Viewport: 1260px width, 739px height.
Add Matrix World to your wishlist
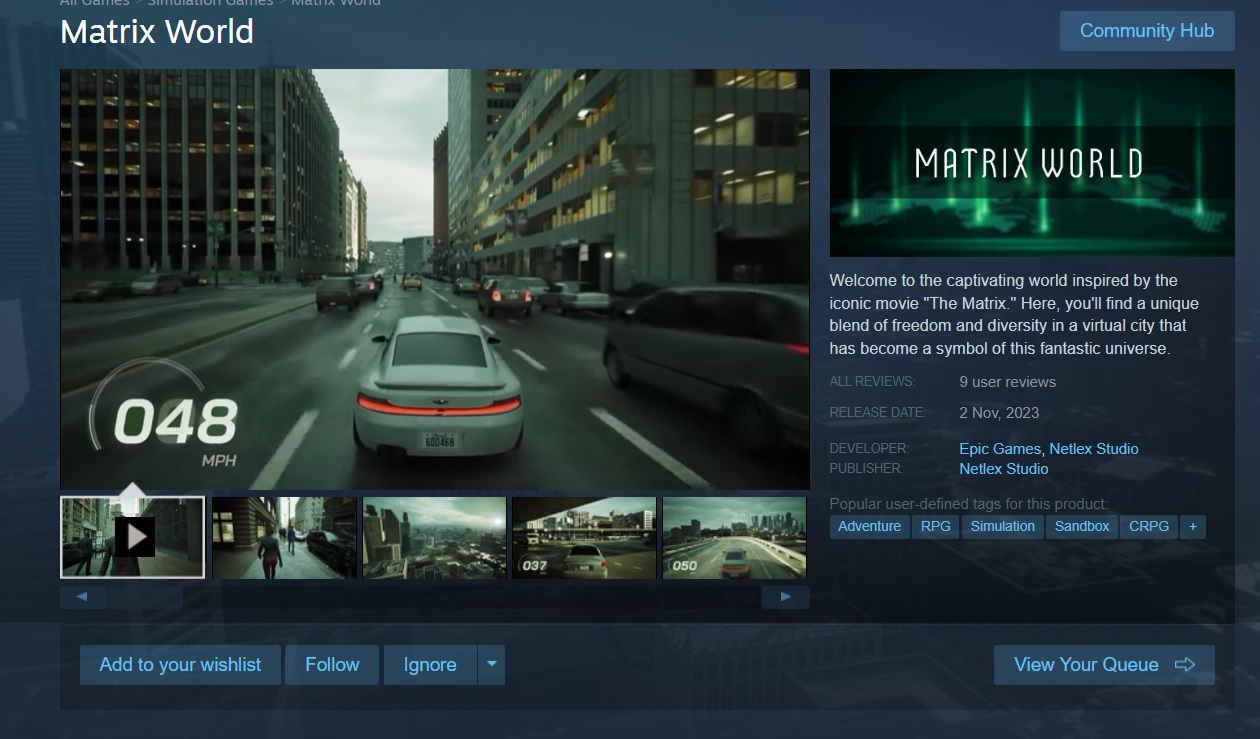coord(180,665)
